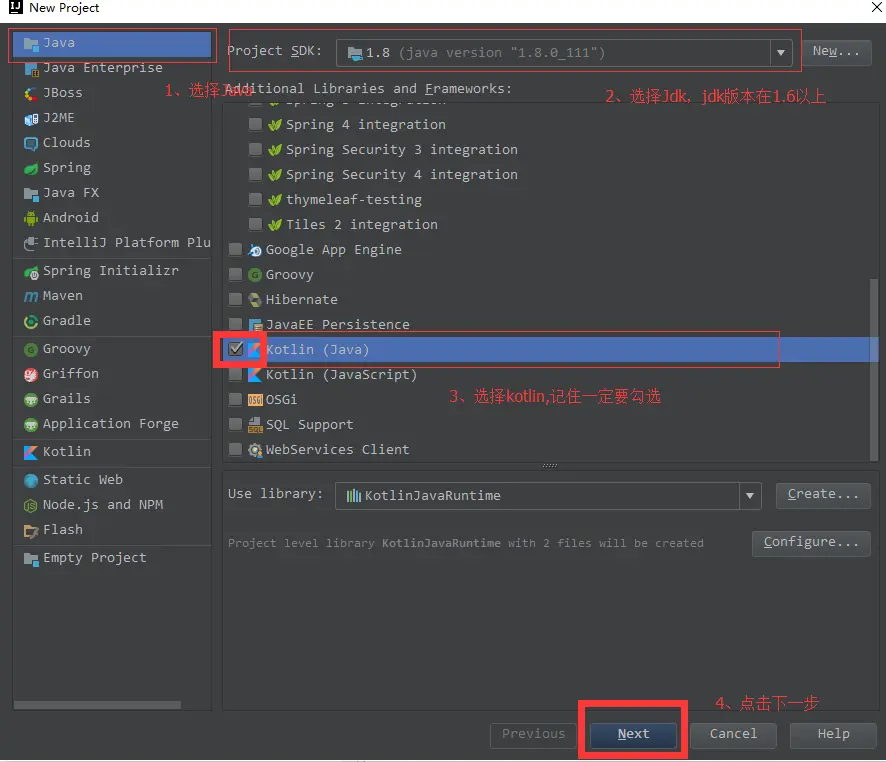Image resolution: width=886 pixels, height=762 pixels.
Task: Click the Java FX folder icon
Action: (x=31, y=193)
